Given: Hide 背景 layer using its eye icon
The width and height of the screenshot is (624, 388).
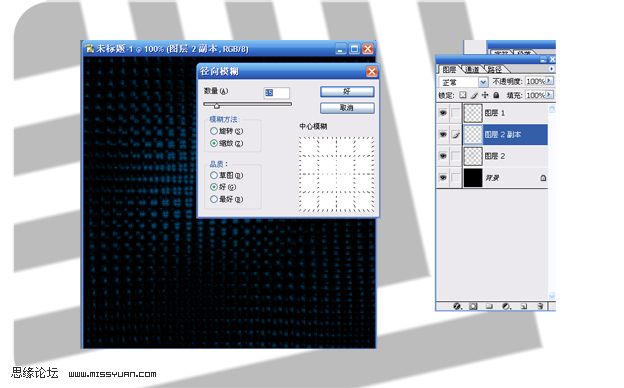Looking at the screenshot, I should pos(443,177).
